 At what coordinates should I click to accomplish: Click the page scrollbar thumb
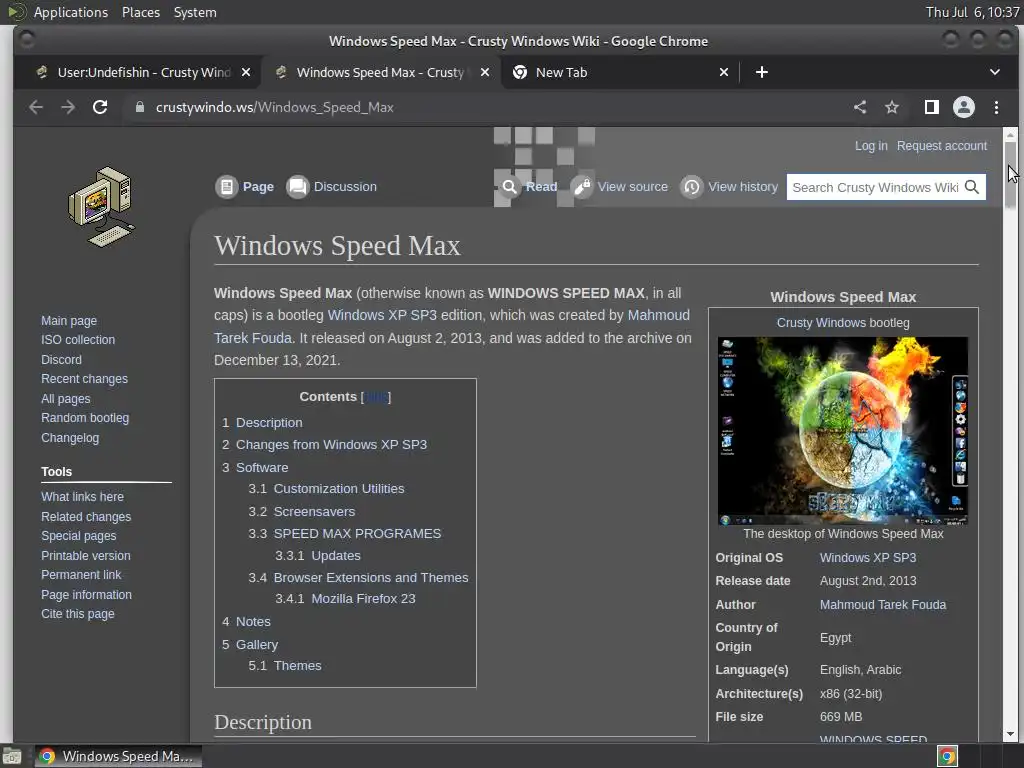pos(1010,174)
